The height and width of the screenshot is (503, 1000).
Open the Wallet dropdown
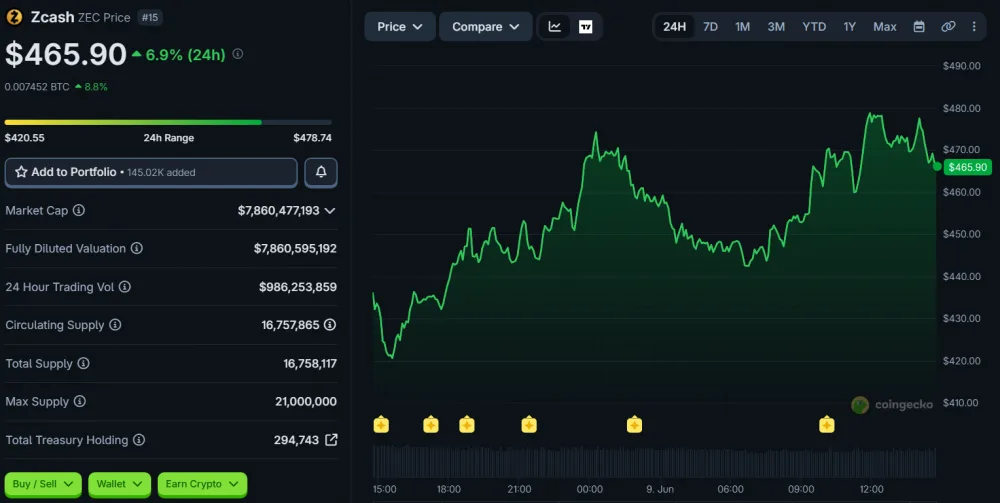pos(119,484)
